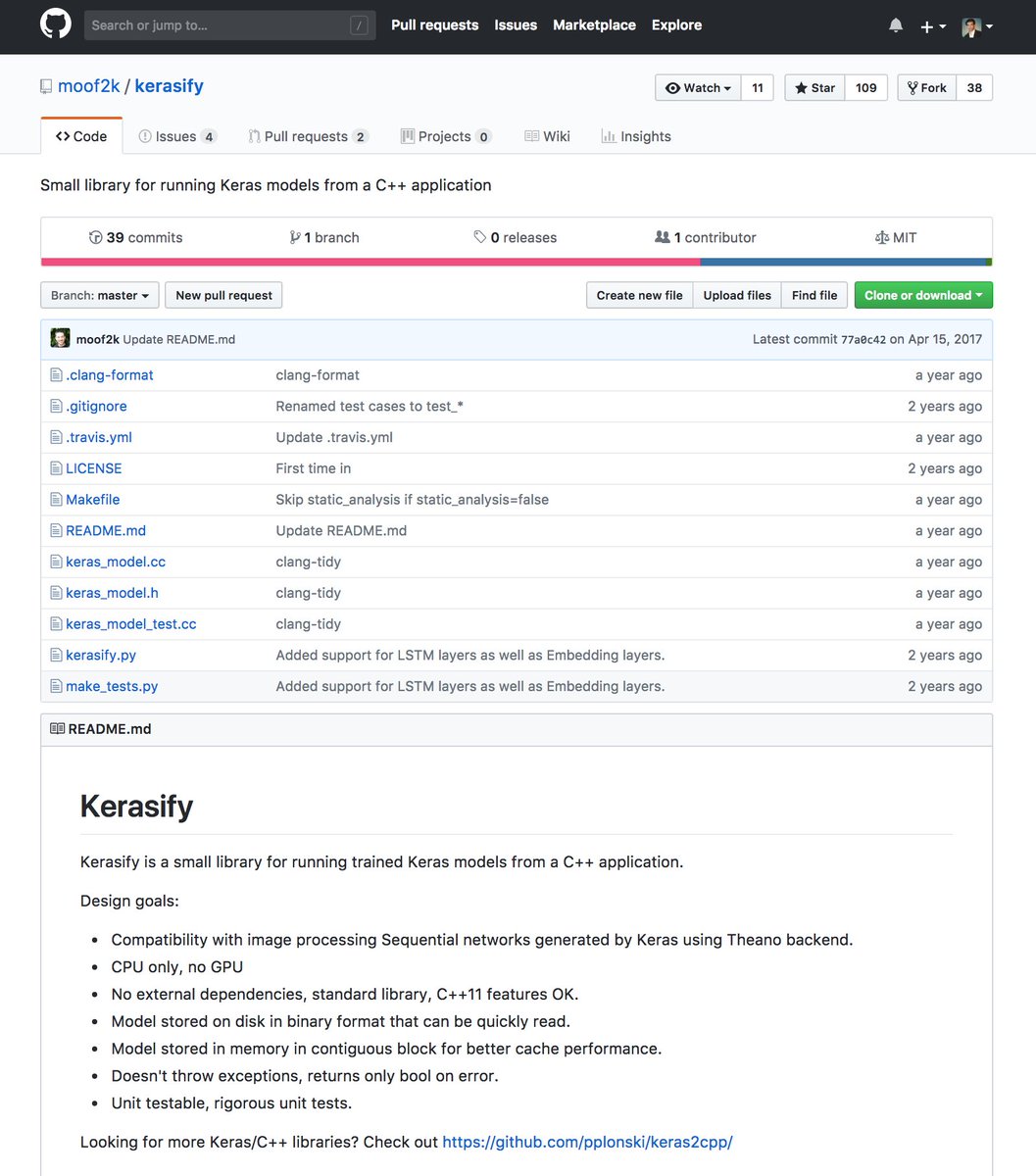1036x1176 pixels.
Task: Open keras_model_test.cc file
Action: pyautogui.click(x=131, y=624)
